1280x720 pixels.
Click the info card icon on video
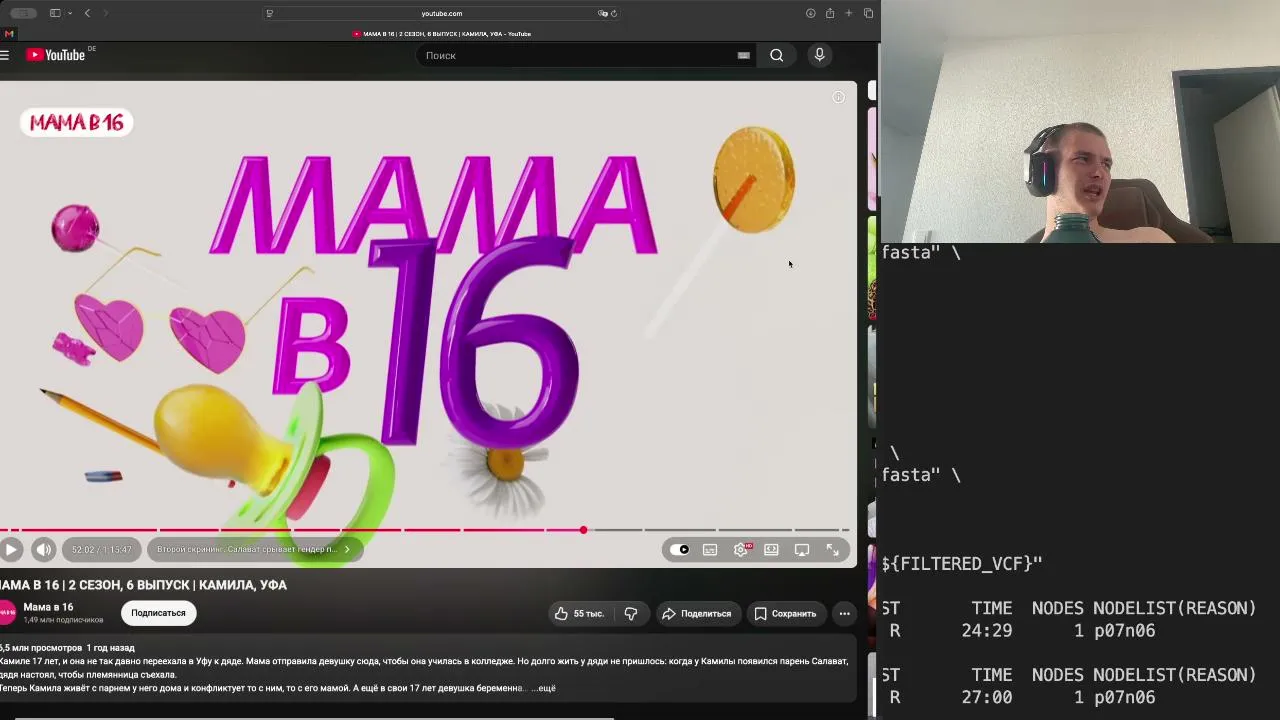[x=838, y=97]
